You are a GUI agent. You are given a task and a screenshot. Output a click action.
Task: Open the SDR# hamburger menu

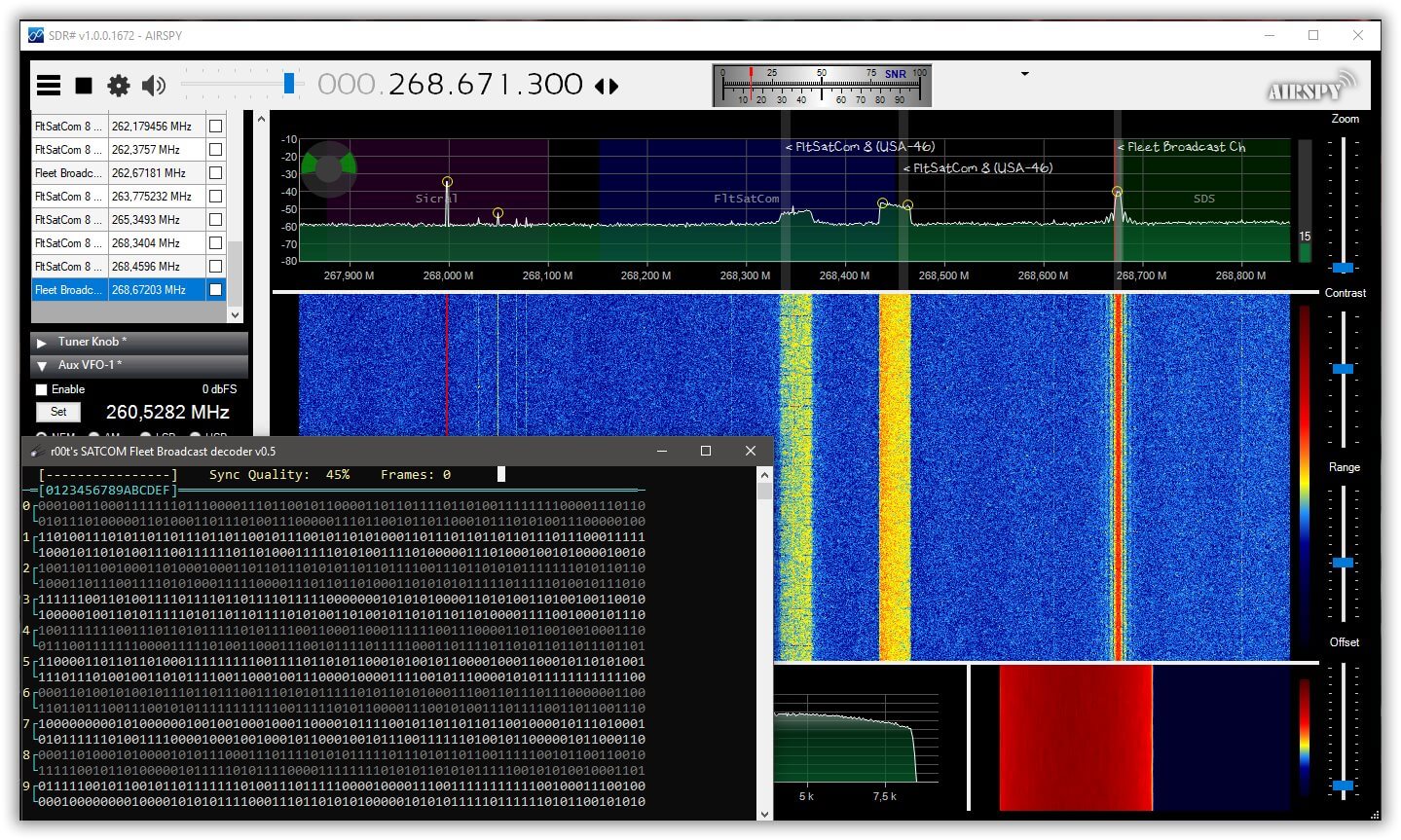click(48, 85)
